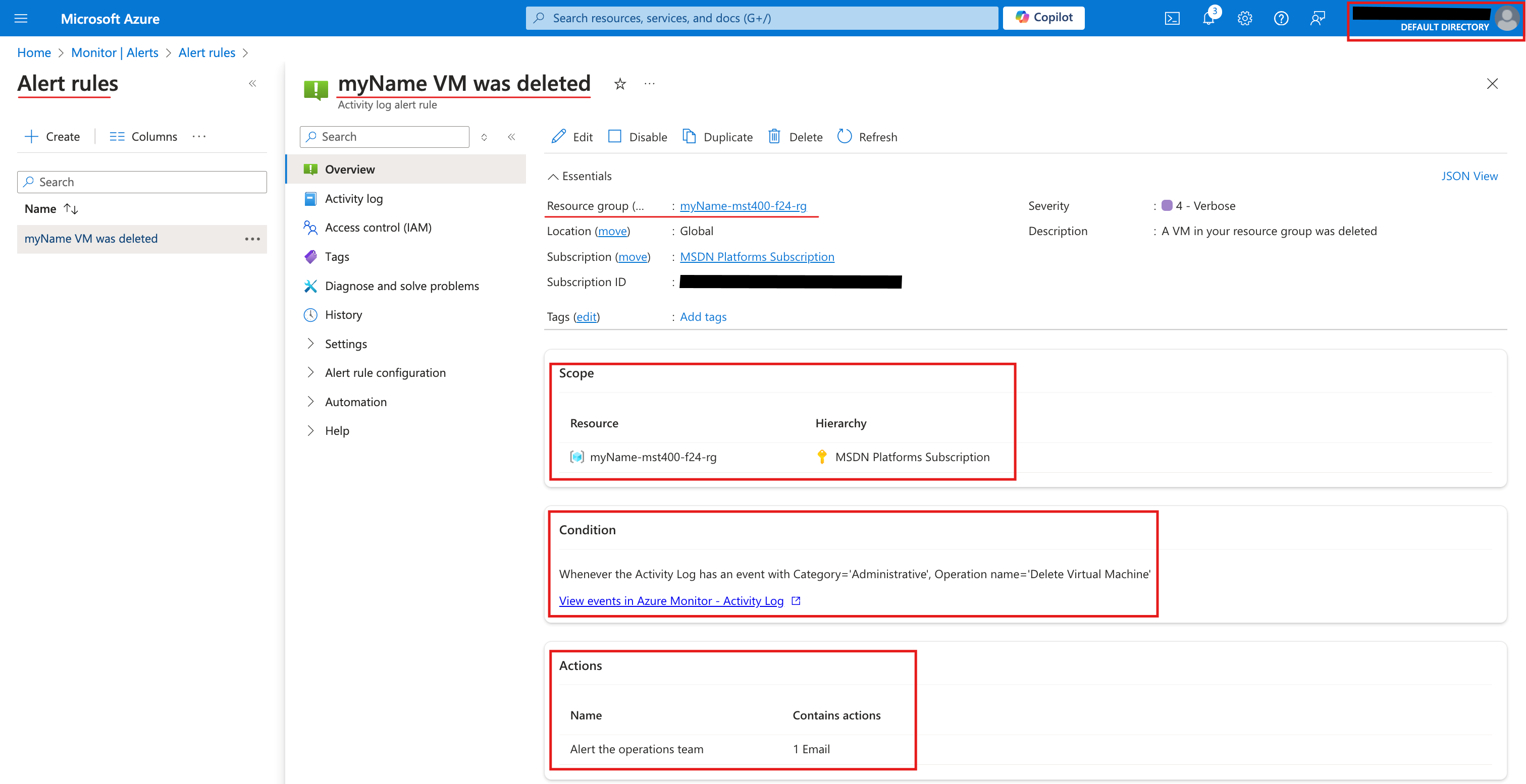
Task: Click edit link next to Tags
Action: (586, 317)
